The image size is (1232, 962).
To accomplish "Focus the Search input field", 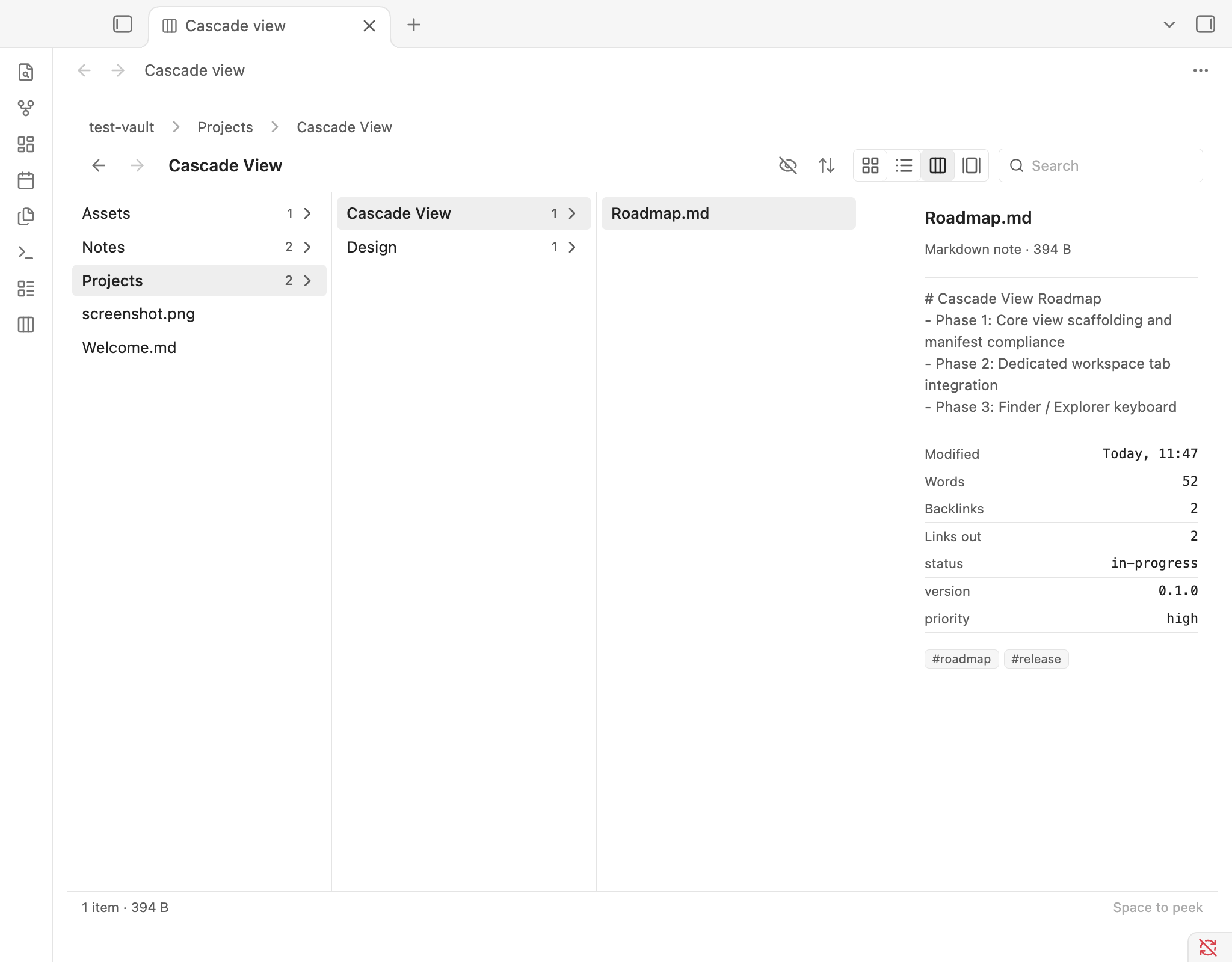I will pyautogui.click(x=1101, y=165).
